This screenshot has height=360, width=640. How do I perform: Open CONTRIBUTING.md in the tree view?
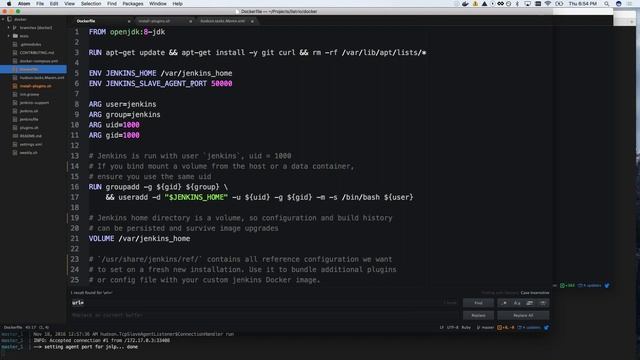tap(37, 53)
